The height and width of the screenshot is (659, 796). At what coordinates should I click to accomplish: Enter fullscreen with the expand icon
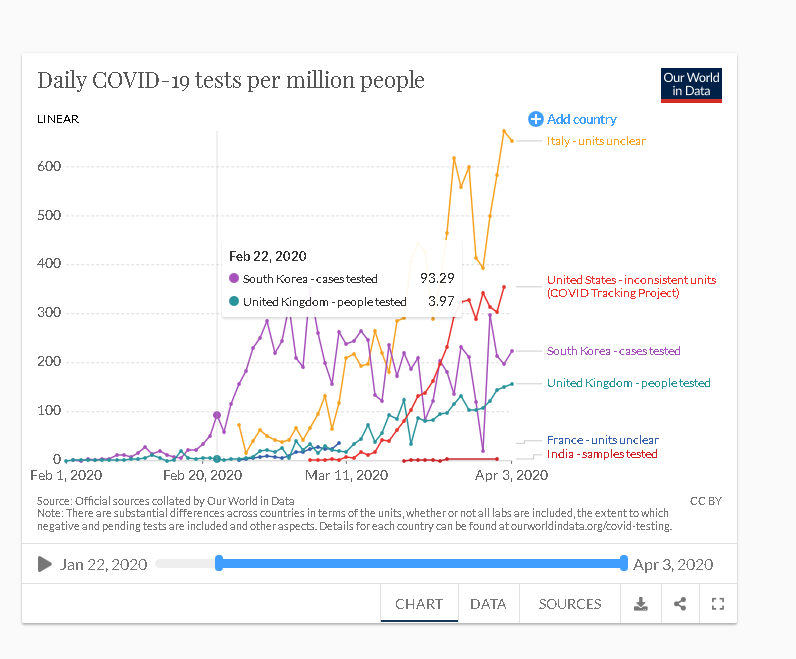pos(717,604)
